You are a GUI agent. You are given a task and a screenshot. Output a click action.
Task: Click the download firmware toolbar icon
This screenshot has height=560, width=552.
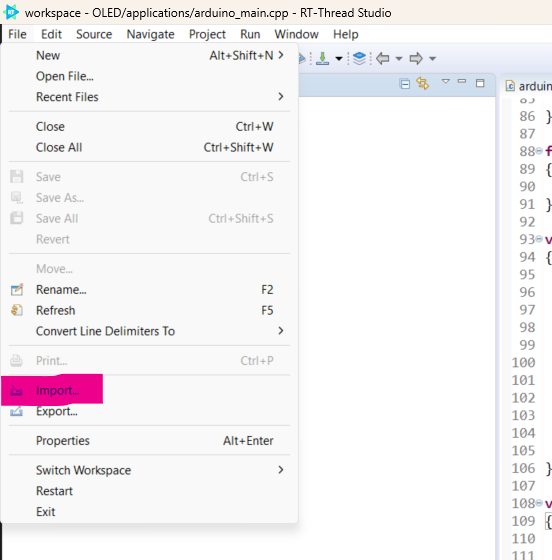point(322,59)
